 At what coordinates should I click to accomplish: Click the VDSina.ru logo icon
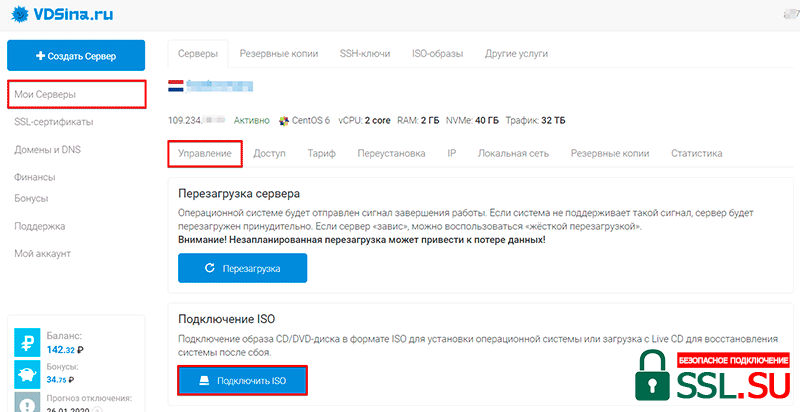click(x=18, y=15)
